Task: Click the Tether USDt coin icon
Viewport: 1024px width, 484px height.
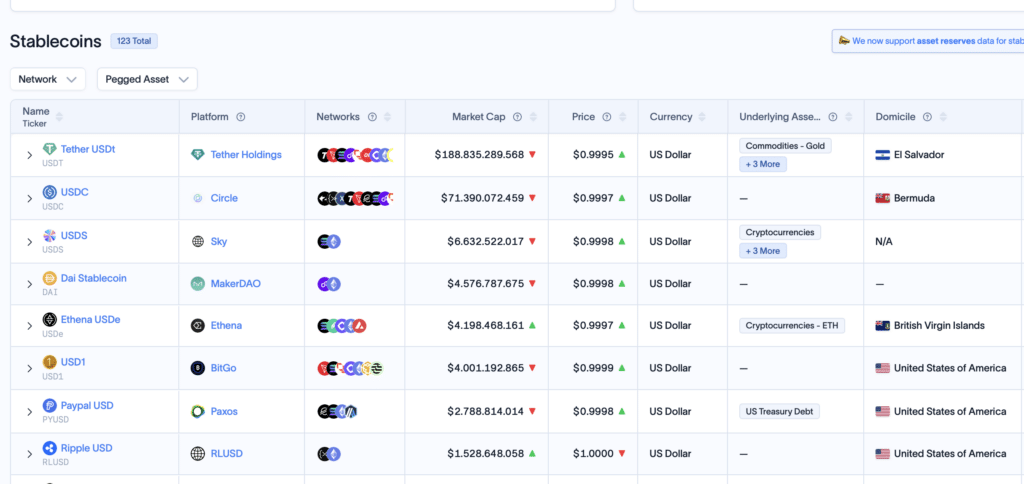Action: click(x=50, y=150)
